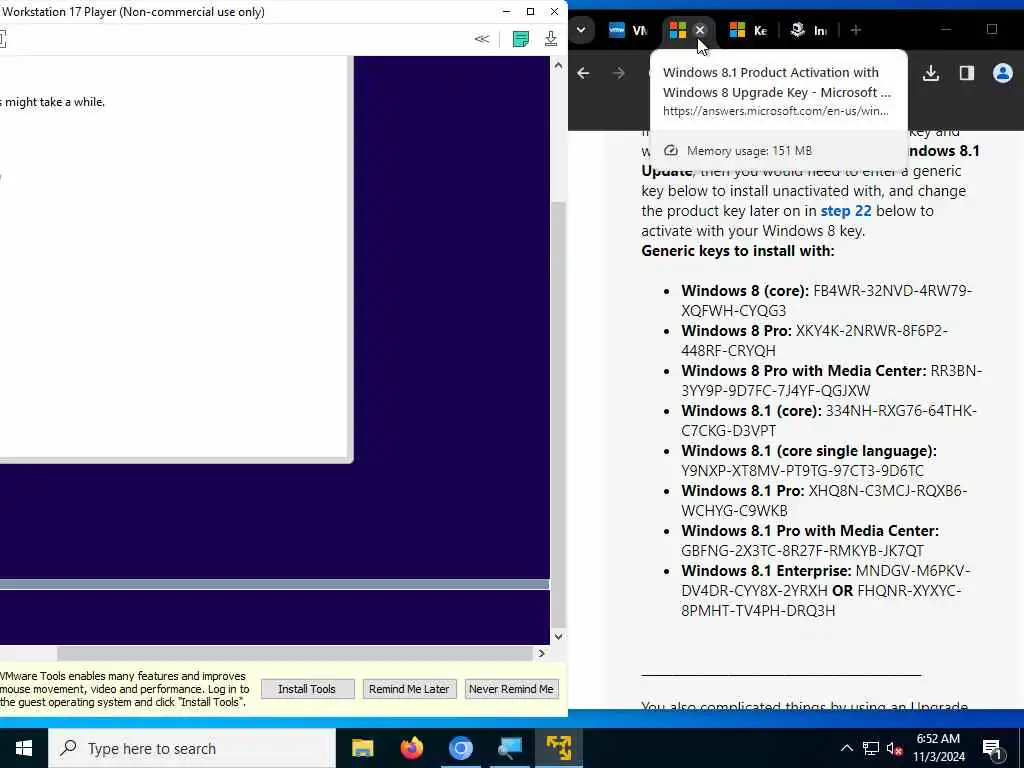
Task: Click the tab's active-tab icon in Chrome
Action: point(678,30)
